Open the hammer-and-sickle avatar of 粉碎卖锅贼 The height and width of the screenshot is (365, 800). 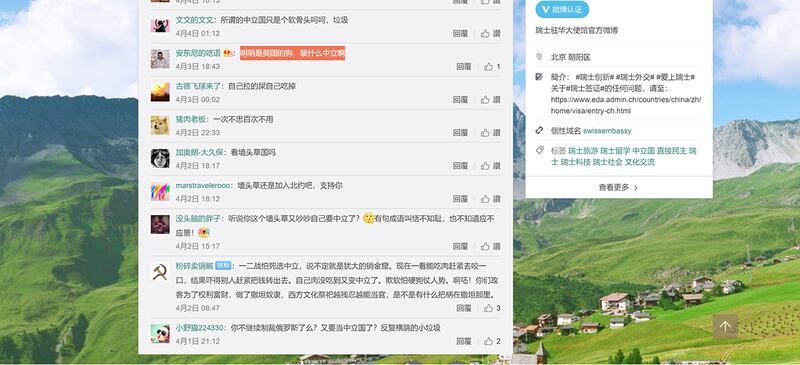tap(160, 272)
